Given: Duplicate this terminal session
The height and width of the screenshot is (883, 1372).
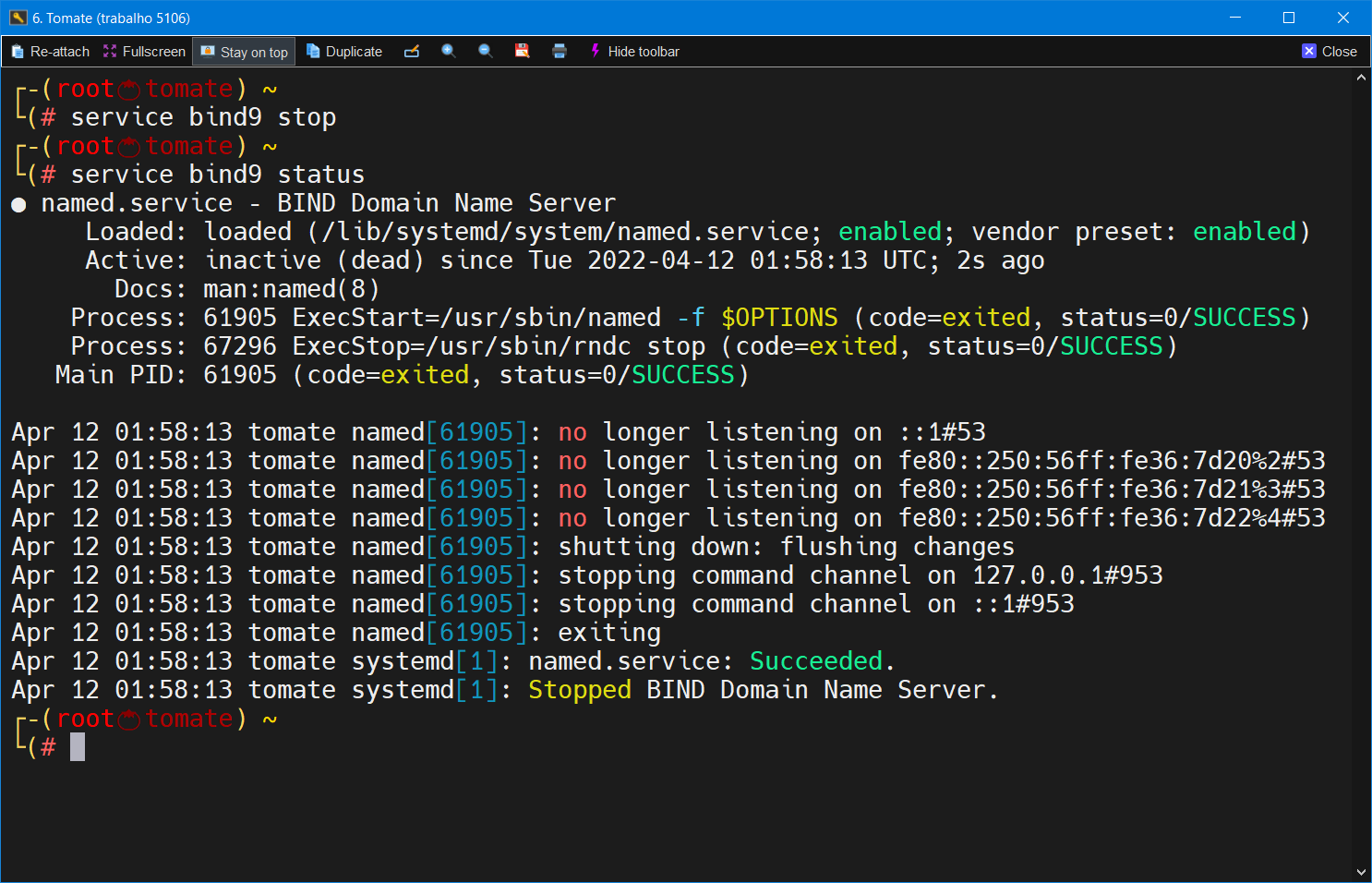Looking at the screenshot, I should pyautogui.click(x=344, y=52).
